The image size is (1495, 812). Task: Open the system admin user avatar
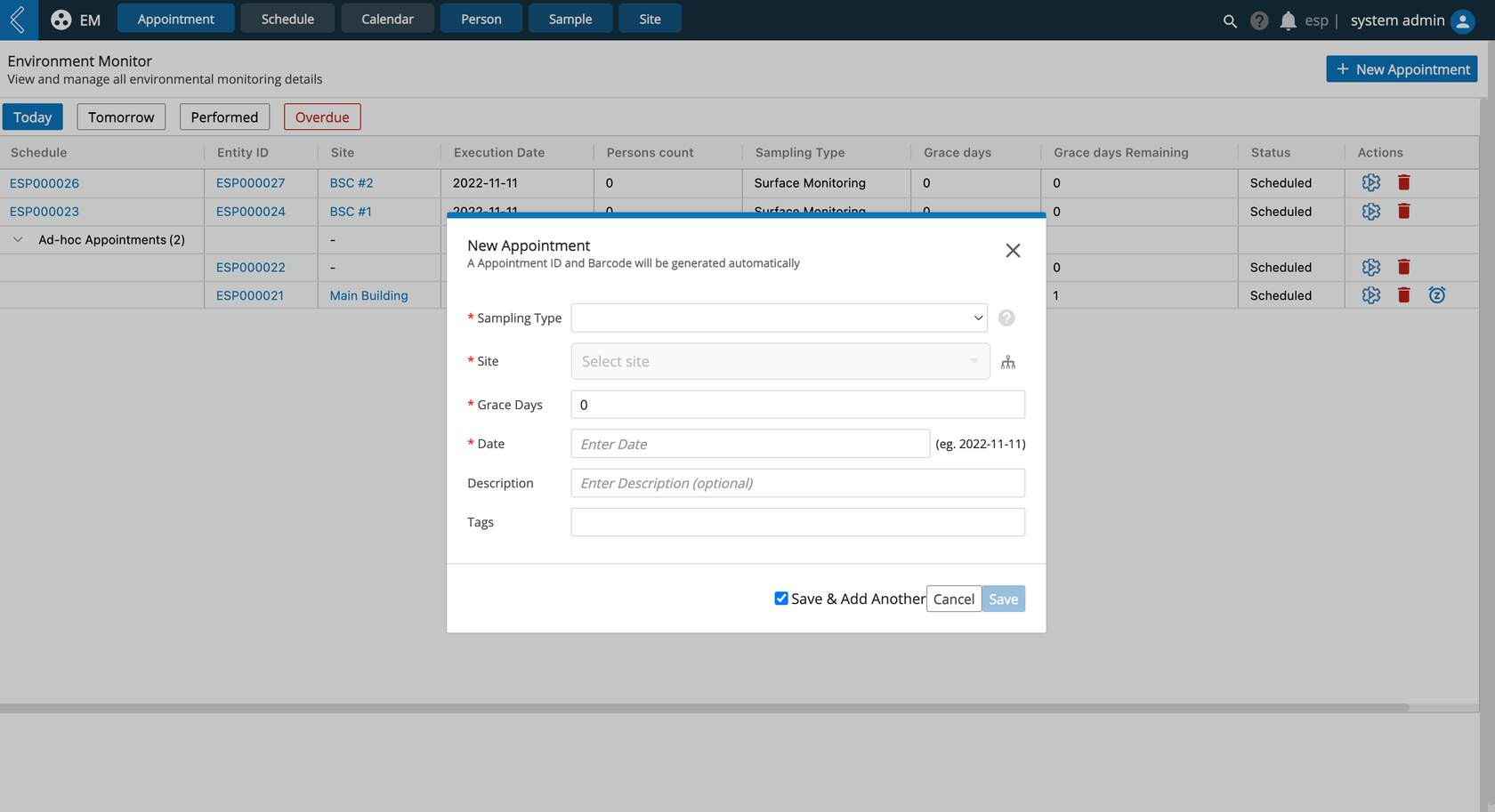pos(1463,20)
